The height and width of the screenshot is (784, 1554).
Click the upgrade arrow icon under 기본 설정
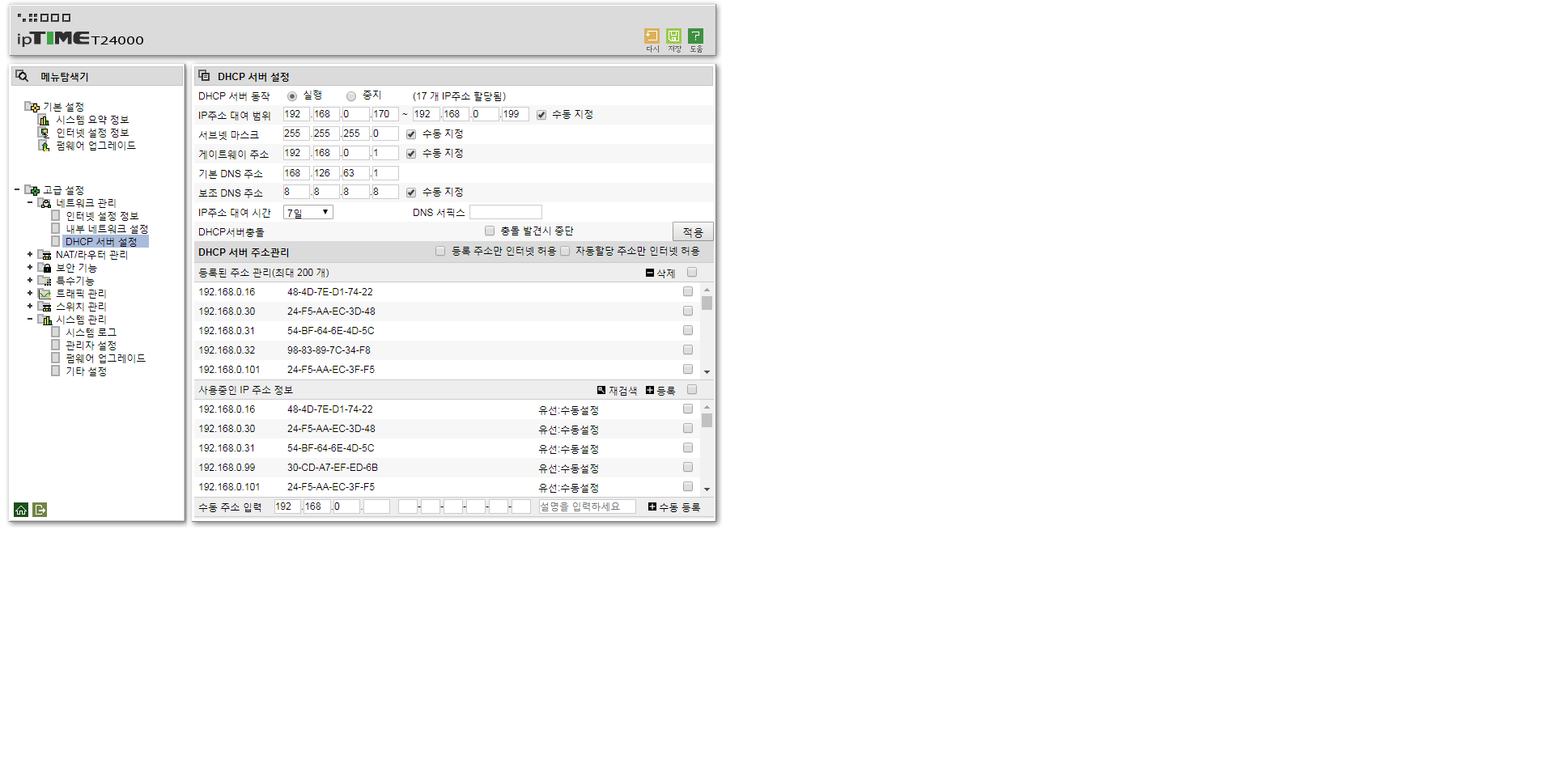(45, 146)
